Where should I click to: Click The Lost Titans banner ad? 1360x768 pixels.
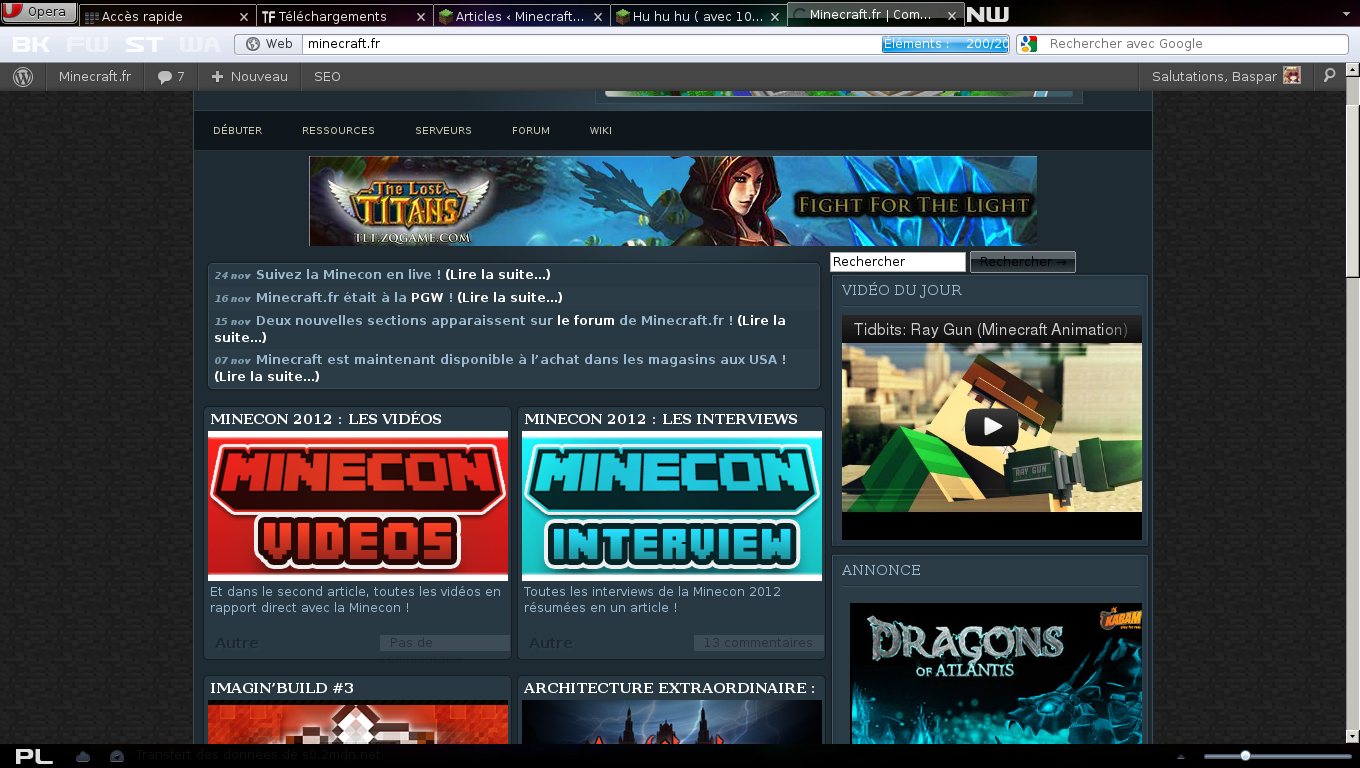coord(673,201)
